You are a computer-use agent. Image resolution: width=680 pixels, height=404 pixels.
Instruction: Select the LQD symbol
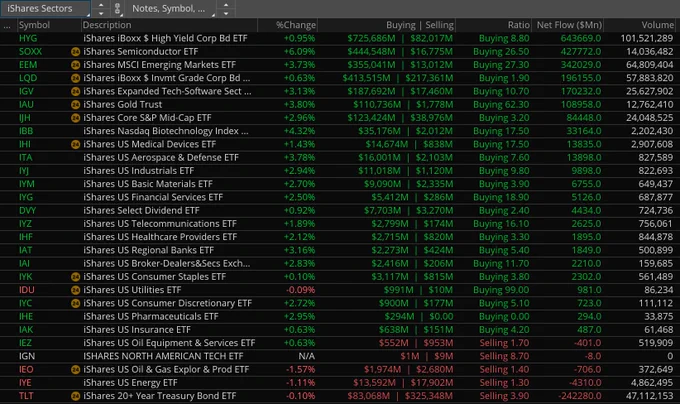tap(28, 78)
